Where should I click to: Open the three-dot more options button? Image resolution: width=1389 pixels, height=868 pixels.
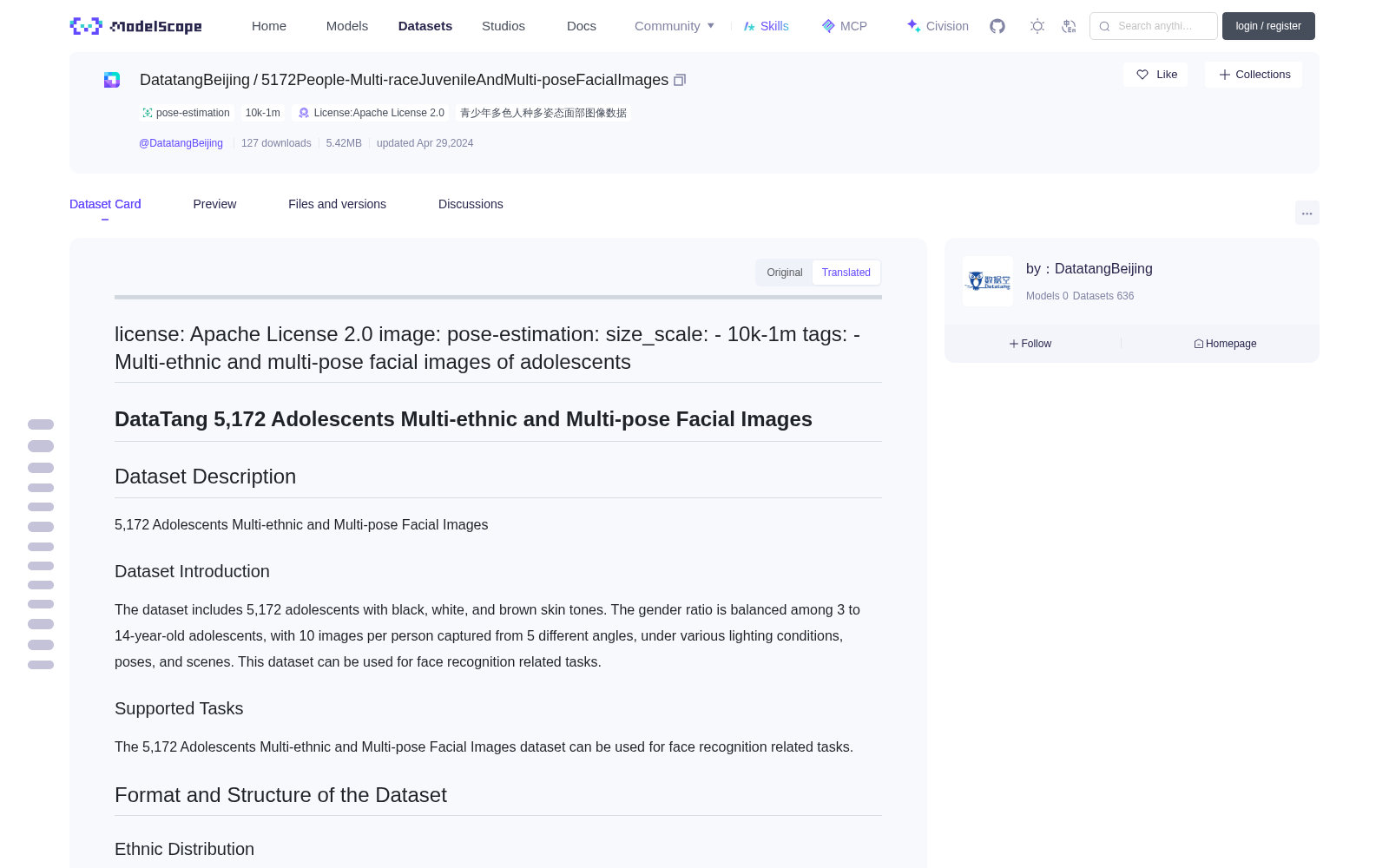(1307, 213)
